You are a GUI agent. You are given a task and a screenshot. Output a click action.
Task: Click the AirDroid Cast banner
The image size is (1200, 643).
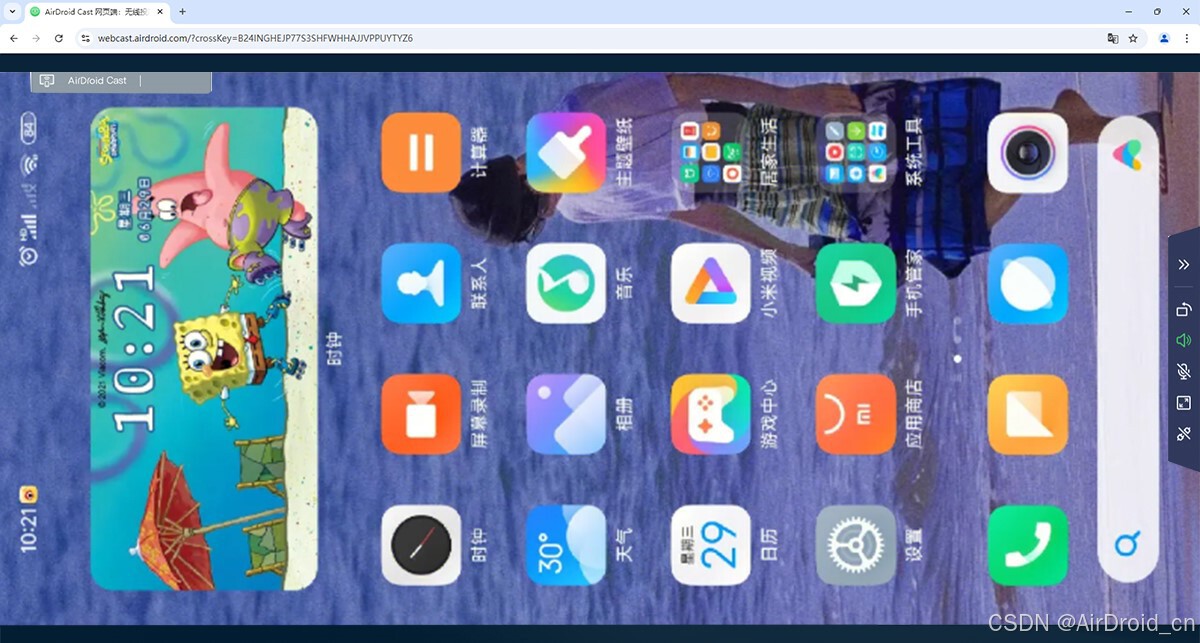tap(121, 81)
